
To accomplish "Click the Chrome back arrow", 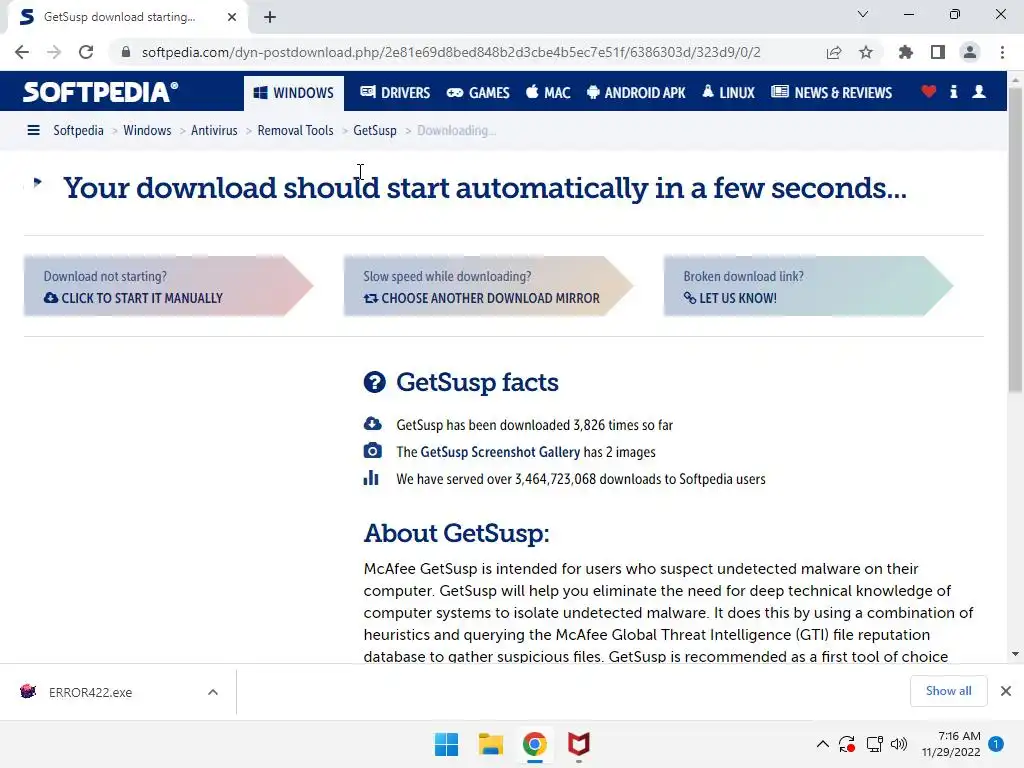I will tap(22, 52).
